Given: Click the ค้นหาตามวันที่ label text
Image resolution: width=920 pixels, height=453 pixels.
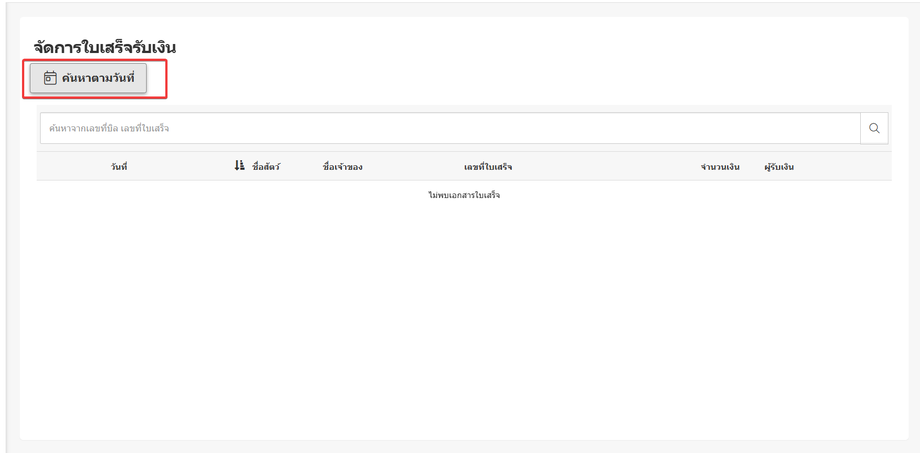Looking at the screenshot, I should pyautogui.click(x=99, y=78).
